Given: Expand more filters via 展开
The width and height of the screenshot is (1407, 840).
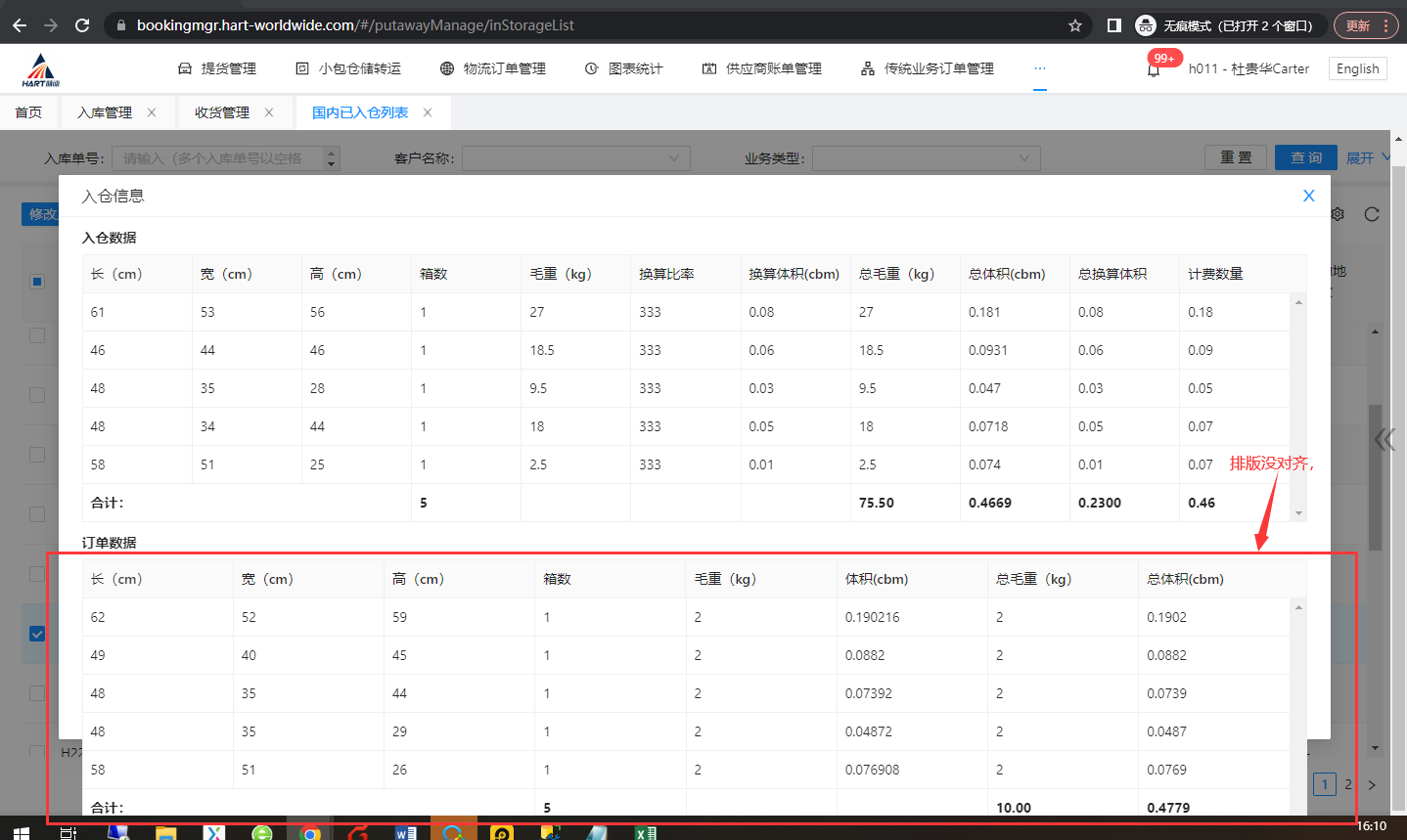Looking at the screenshot, I should (1367, 158).
